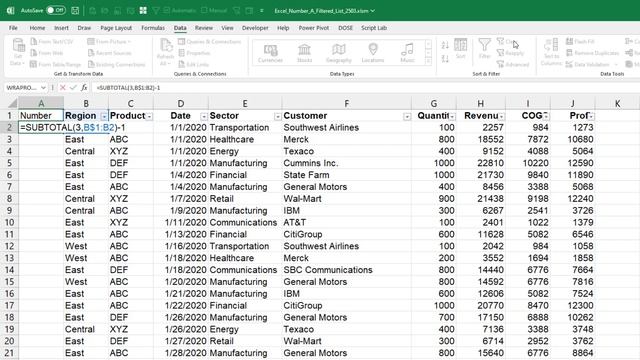The image size is (640, 360).
Task: Open the Sector filter dropdown
Action: (277, 117)
